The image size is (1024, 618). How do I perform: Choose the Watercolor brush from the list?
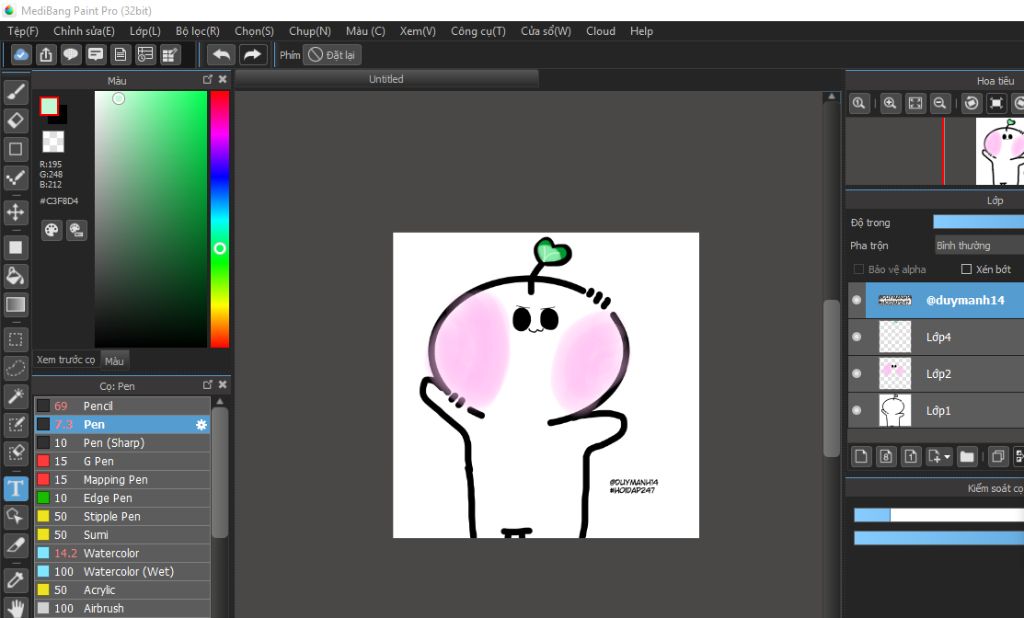(111, 553)
